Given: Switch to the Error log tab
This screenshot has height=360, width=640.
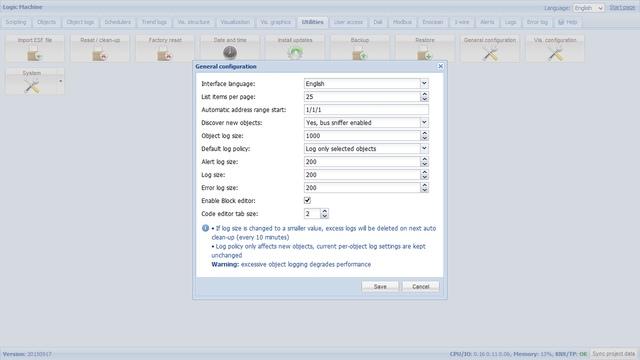Looking at the screenshot, I should (x=537, y=22).
